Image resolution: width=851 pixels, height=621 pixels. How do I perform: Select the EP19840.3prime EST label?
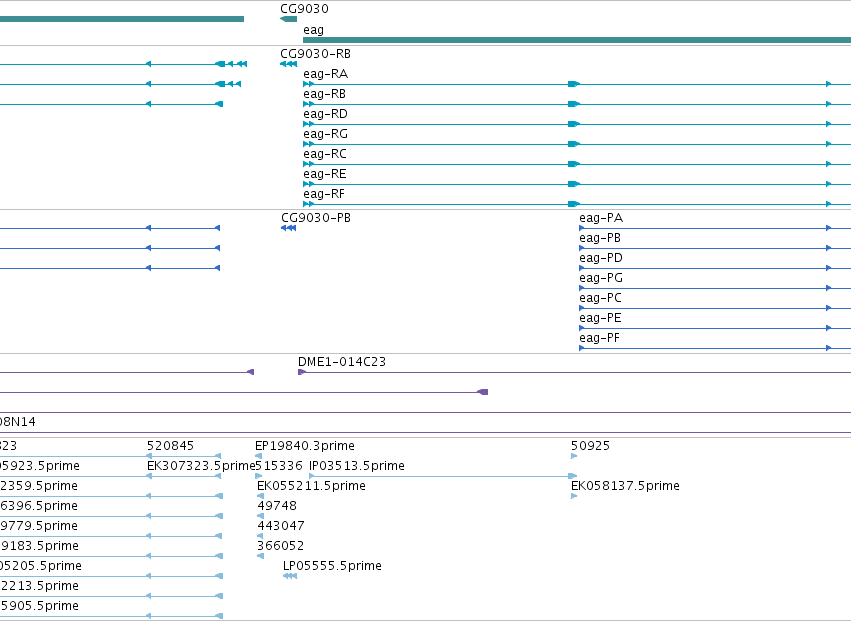304,446
